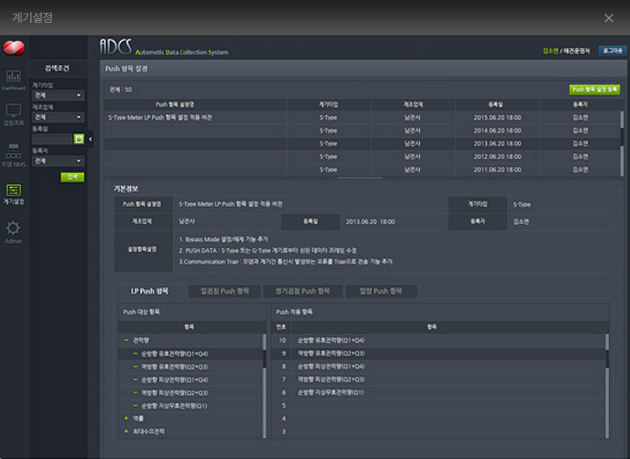630x459 pixels.
Task: Expand the 최대수요전력 tree node
Action: (x=126, y=431)
